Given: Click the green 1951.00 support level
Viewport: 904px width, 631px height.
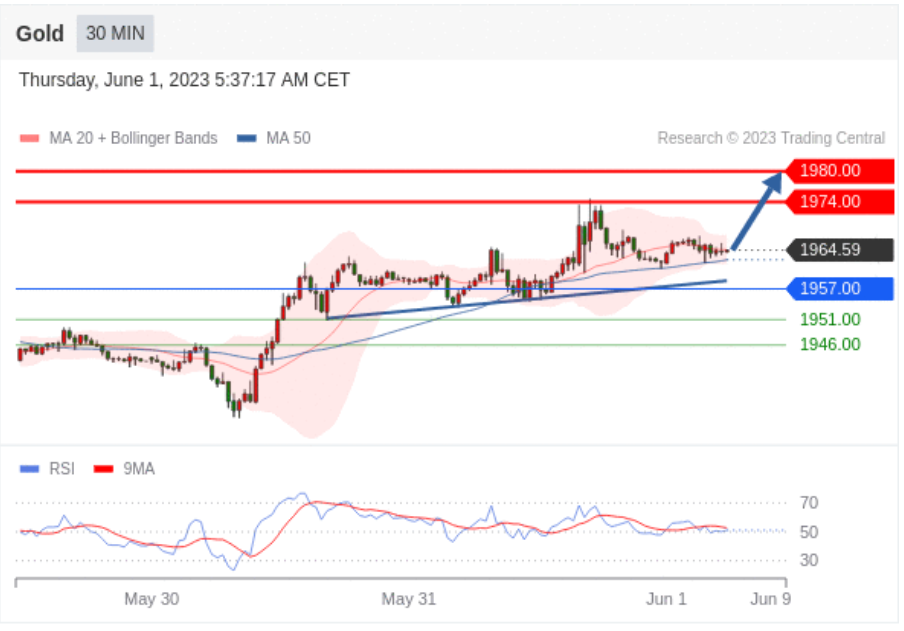Looking at the screenshot, I should pyautogui.click(x=830, y=320).
